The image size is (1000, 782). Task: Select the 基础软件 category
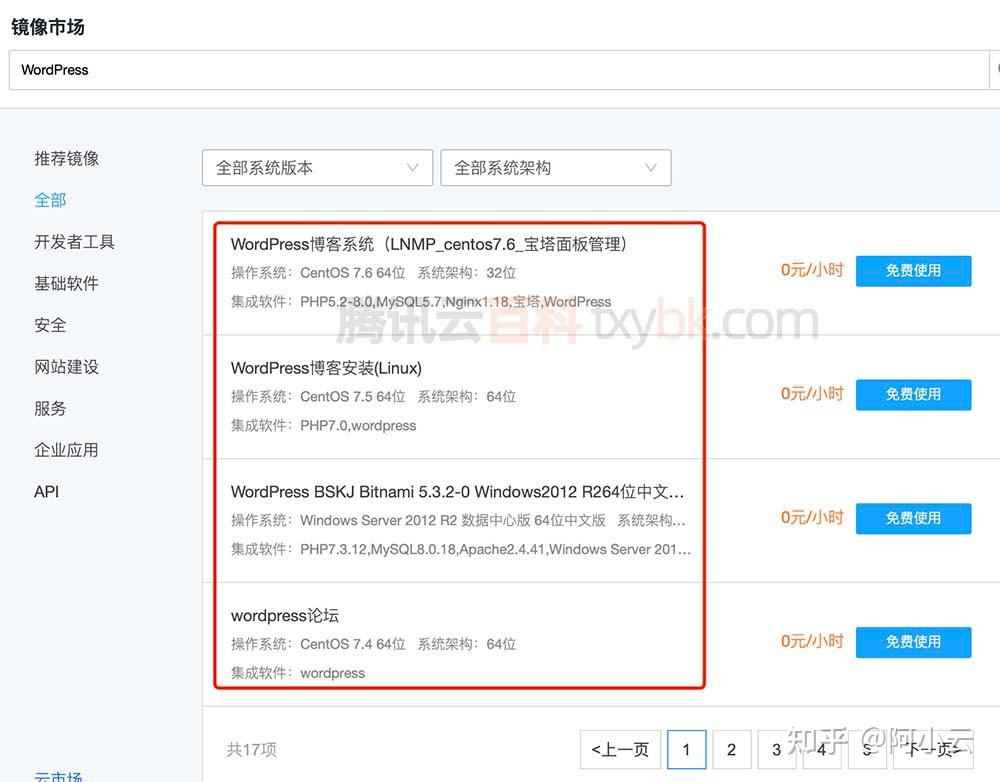pyautogui.click(x=66, y=283)
